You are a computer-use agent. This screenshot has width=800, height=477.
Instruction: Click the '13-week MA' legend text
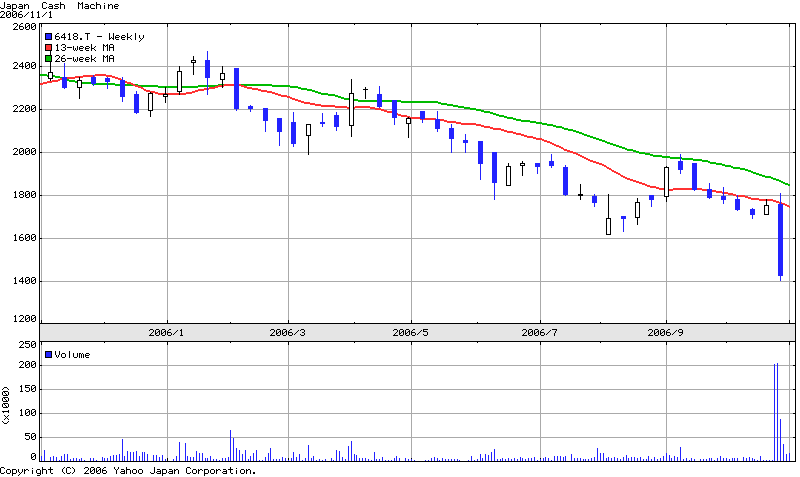pos(84,48)
